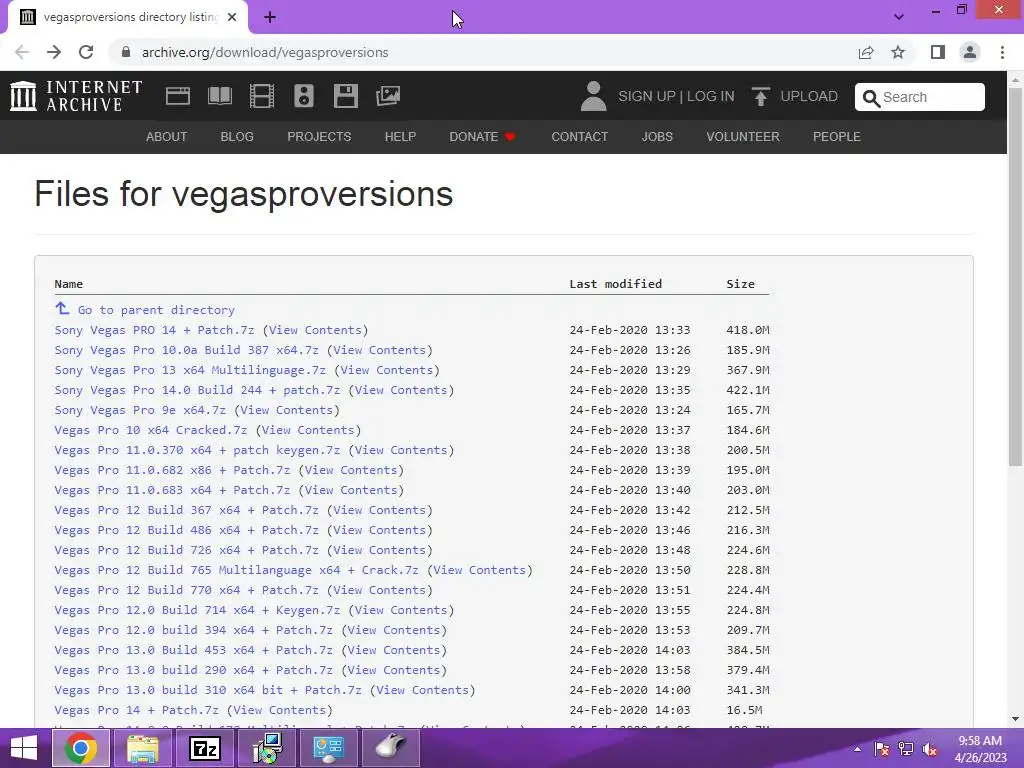Open the CONTACT menu item
The height and width of the screenshot is (768, 1024).
[x=579, y=136]
